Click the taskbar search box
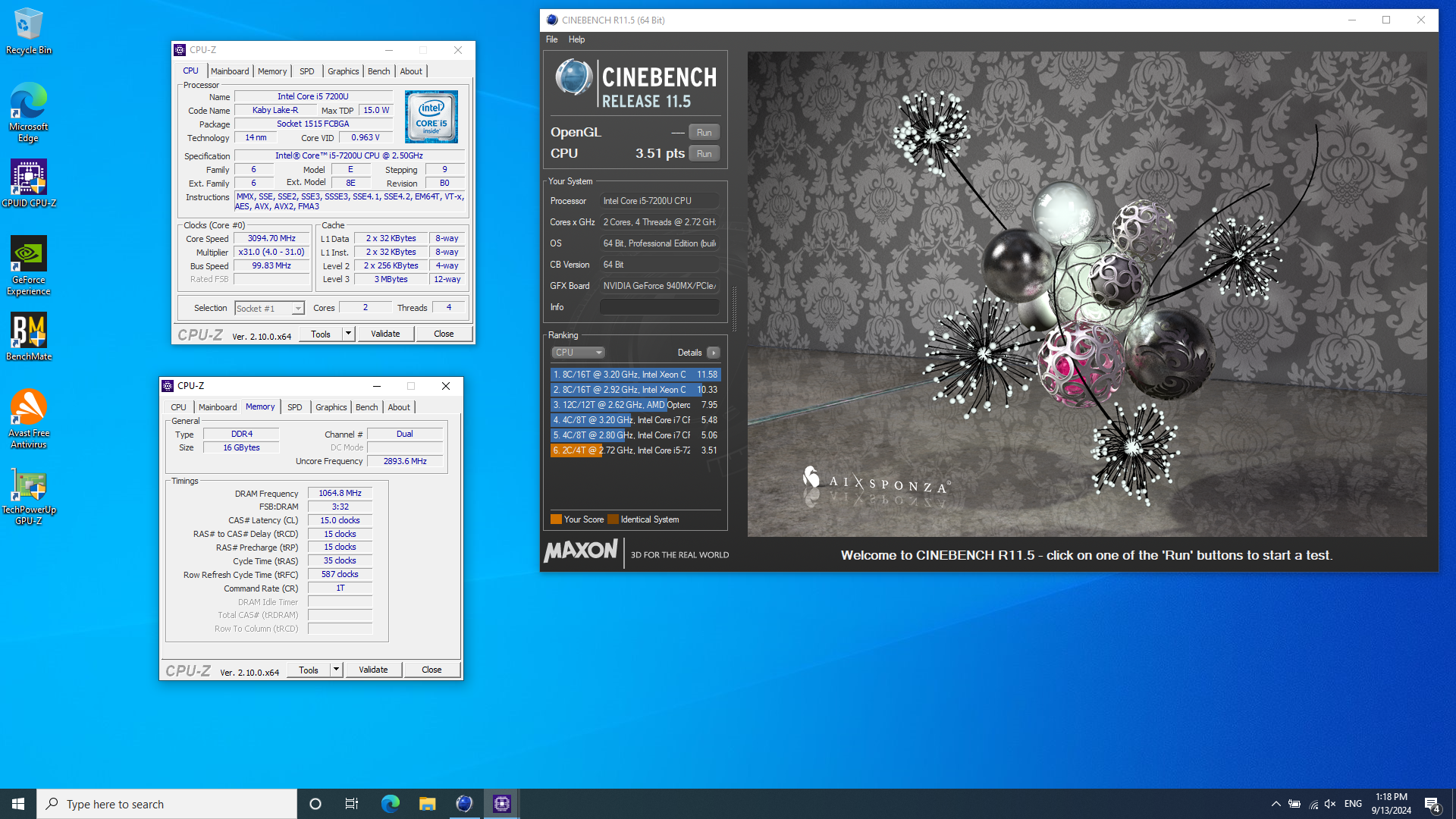This screenshot has width=1456, height=819. (x=167, y=804)
